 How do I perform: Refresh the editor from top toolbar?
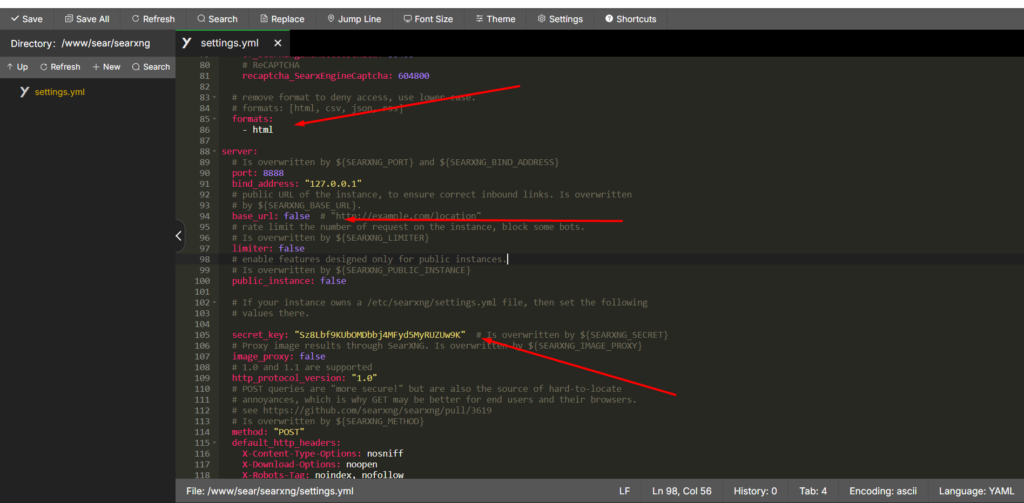point(153,19)
